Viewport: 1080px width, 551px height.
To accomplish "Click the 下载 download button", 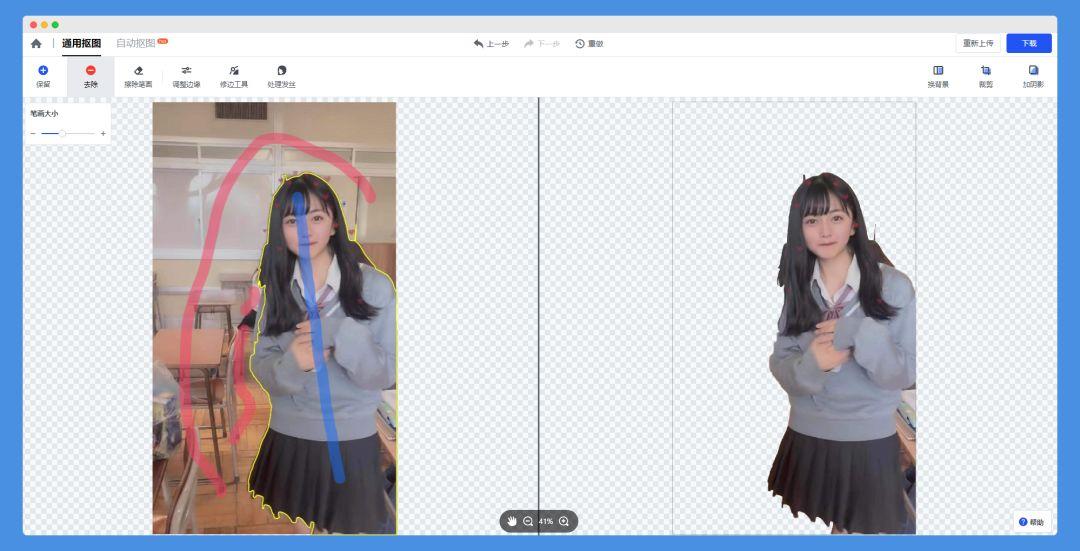I will click(1029, 44).
